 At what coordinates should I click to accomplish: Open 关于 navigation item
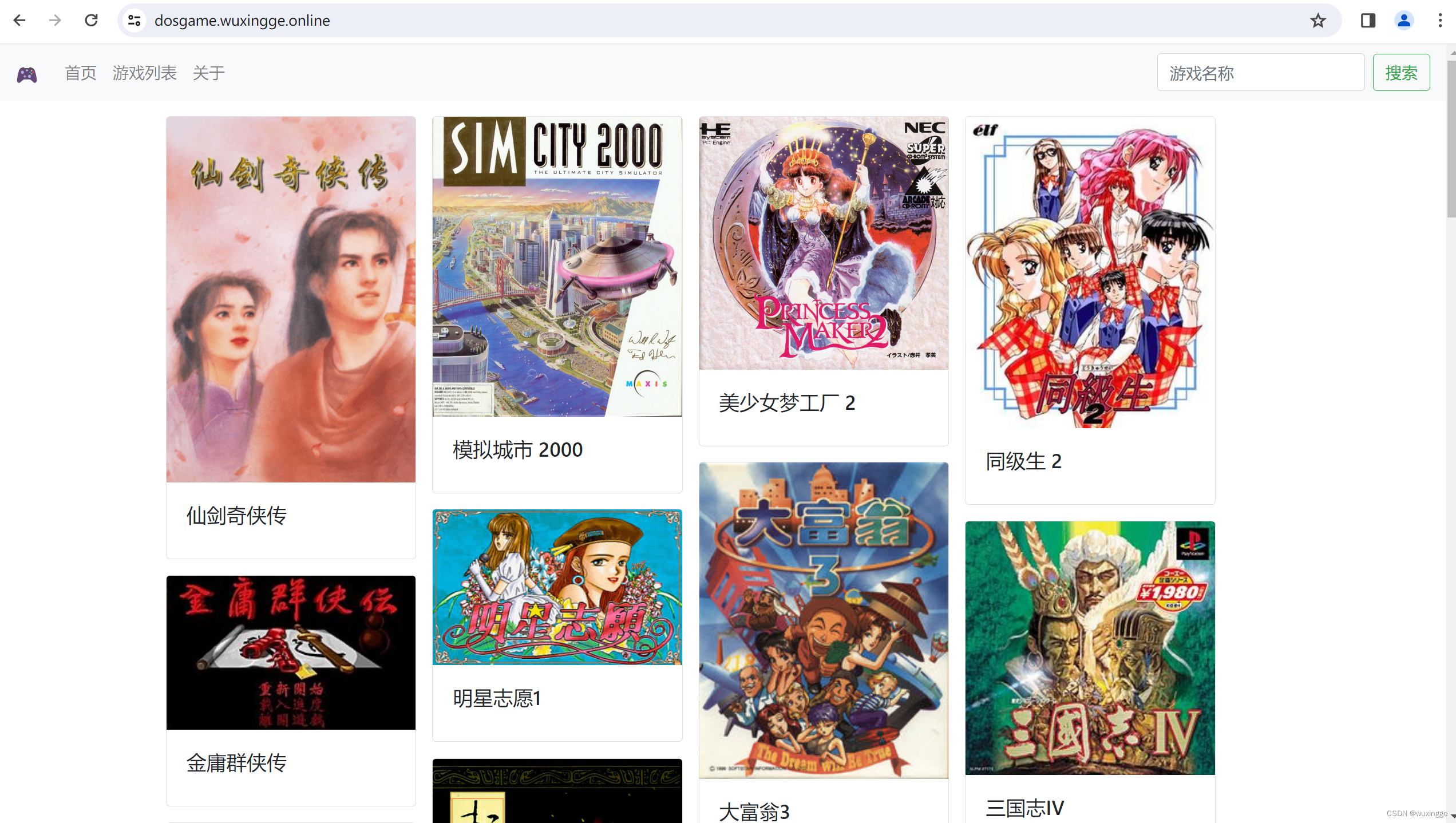pyautogui.click(x=209, y=73)
